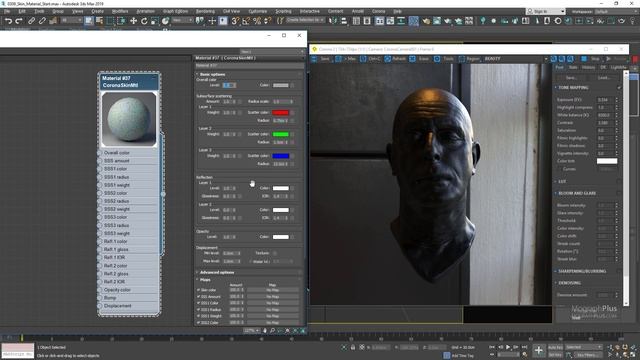This screenshot has height=360, width=640.
Task: Activate the Select and Link tool
Action: pos(31,21)
